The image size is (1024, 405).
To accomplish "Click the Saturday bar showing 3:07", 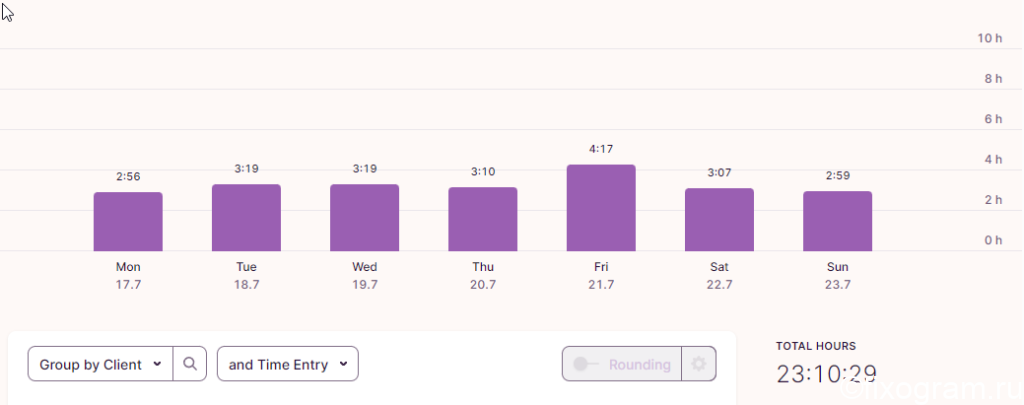I will point(719,219).
